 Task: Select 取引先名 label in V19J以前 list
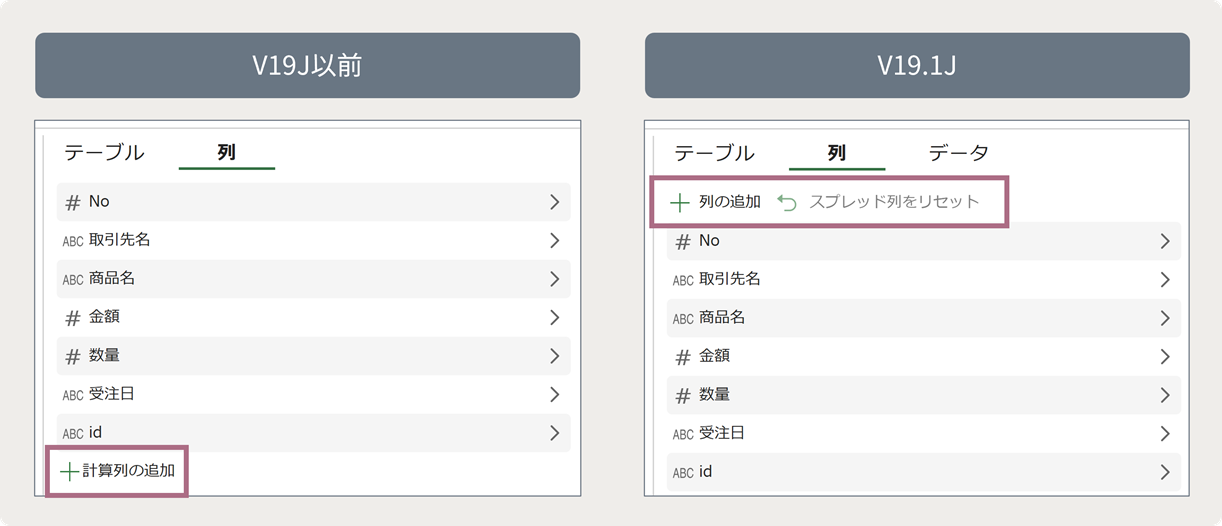coord(119,240)
